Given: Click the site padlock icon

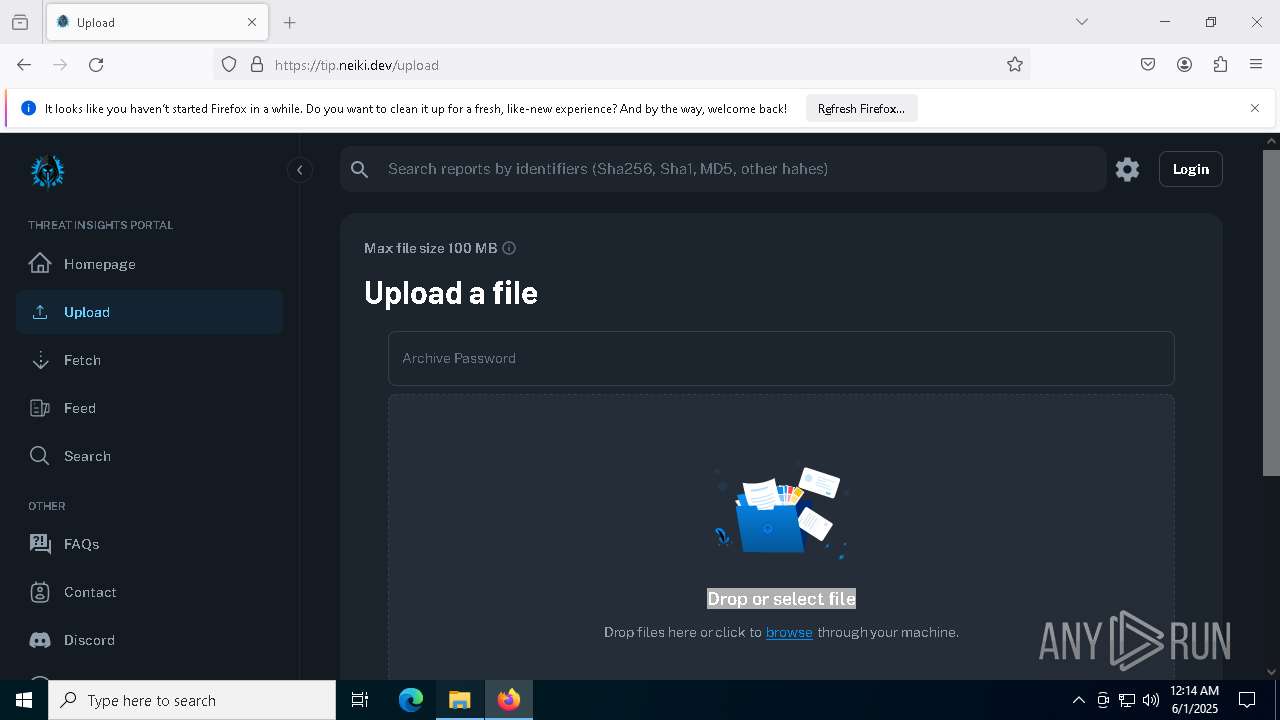Looking at the screenshot, I should pos(257,65).
